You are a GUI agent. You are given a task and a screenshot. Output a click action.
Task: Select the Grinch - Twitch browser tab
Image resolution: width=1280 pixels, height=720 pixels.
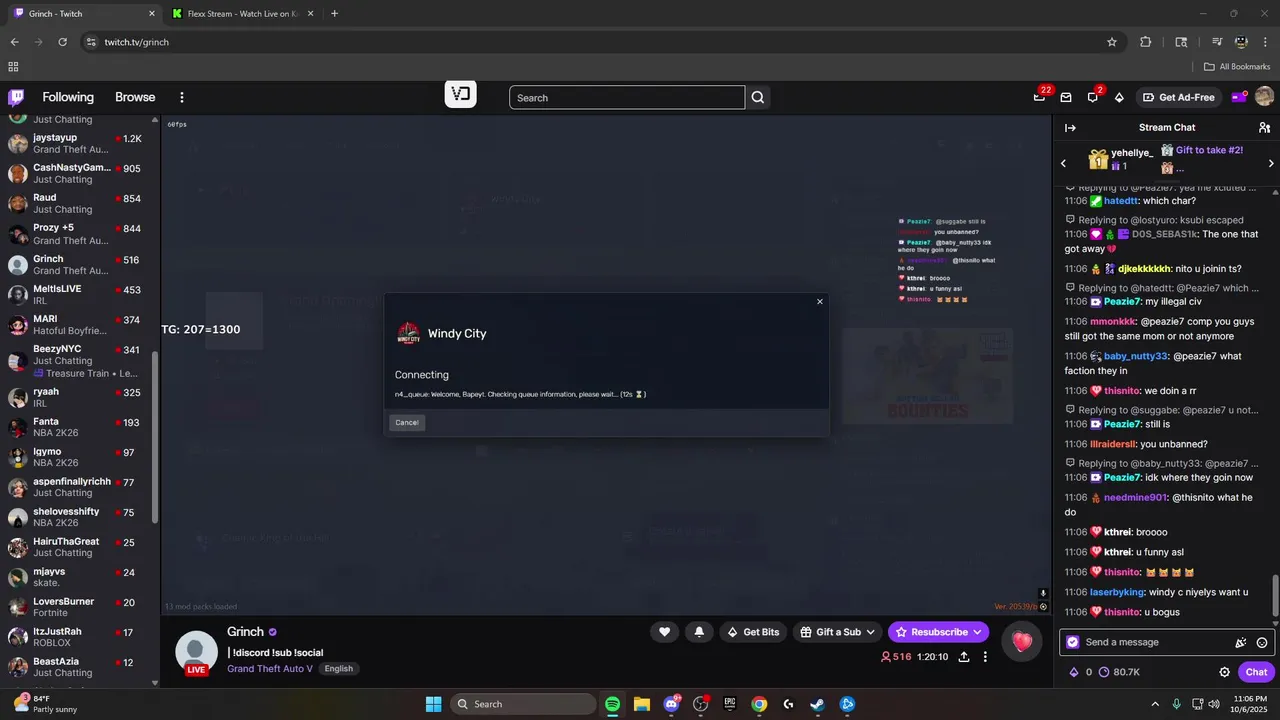(83, 14)
